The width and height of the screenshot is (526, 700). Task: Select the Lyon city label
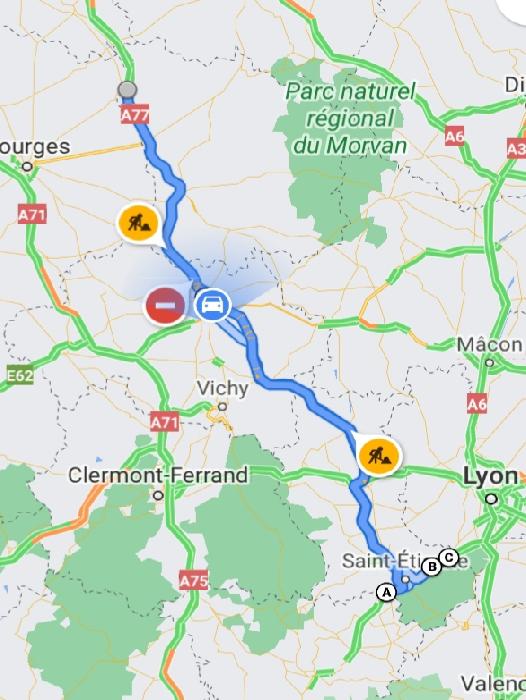point(491,477)
